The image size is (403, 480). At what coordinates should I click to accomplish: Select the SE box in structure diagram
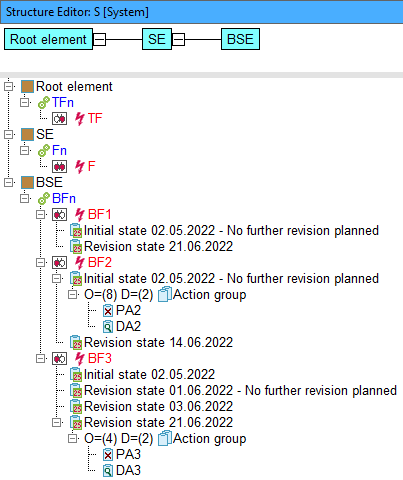[157, 39]
